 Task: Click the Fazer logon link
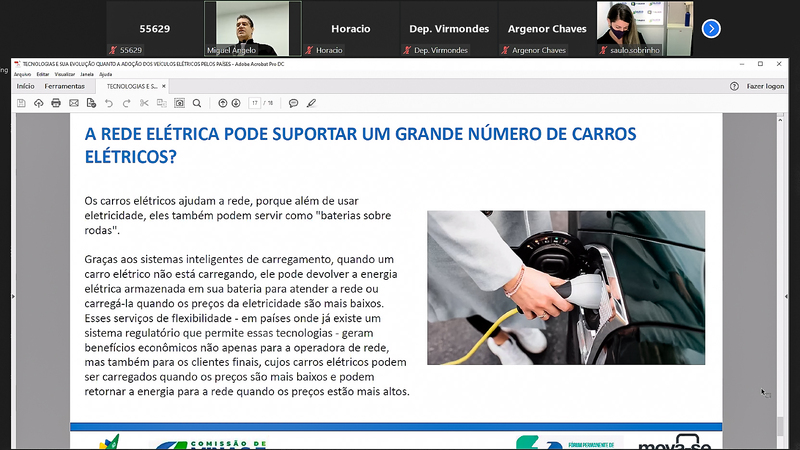(765, 86)
